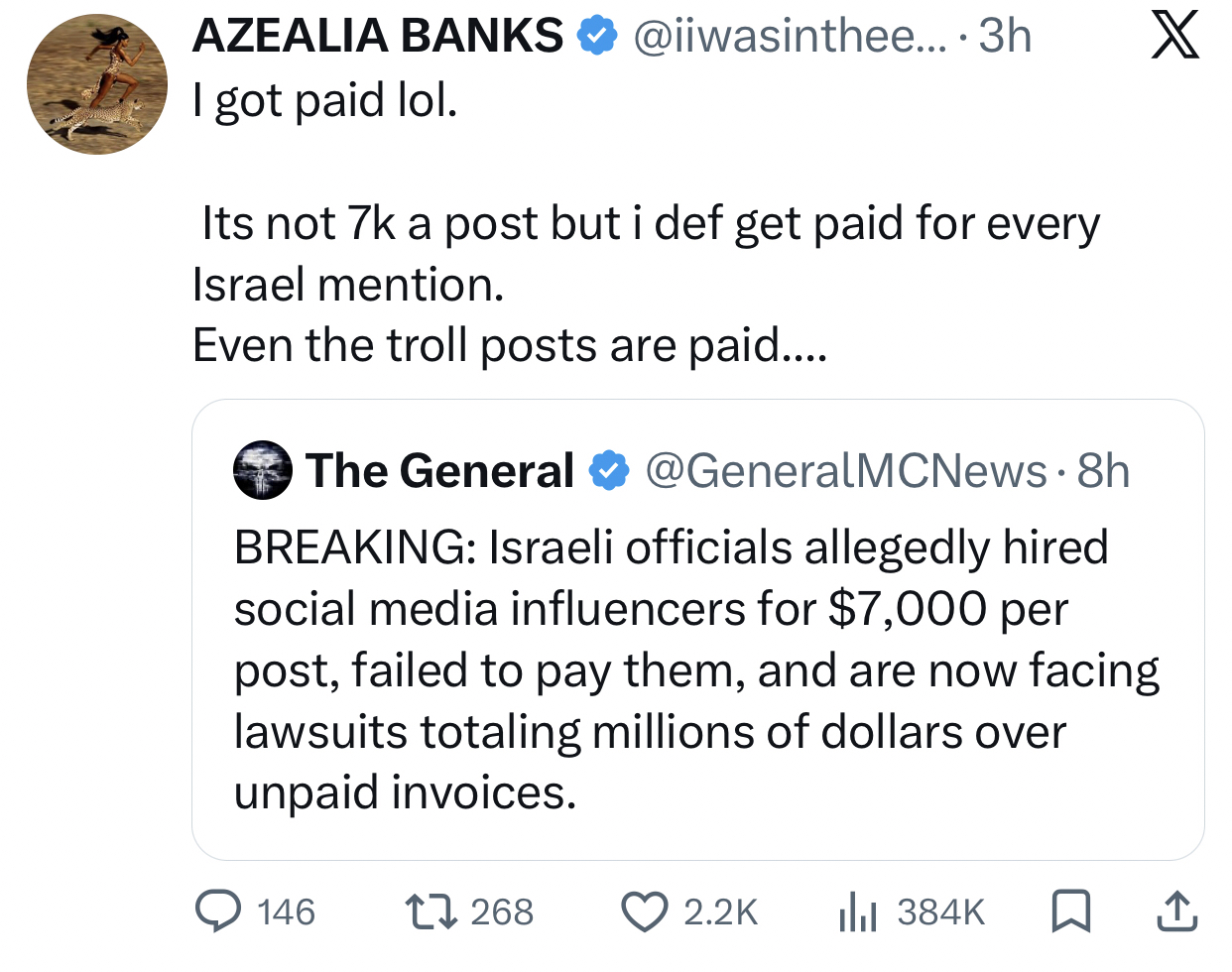Click the 3h timestamp

point(1005,37)
